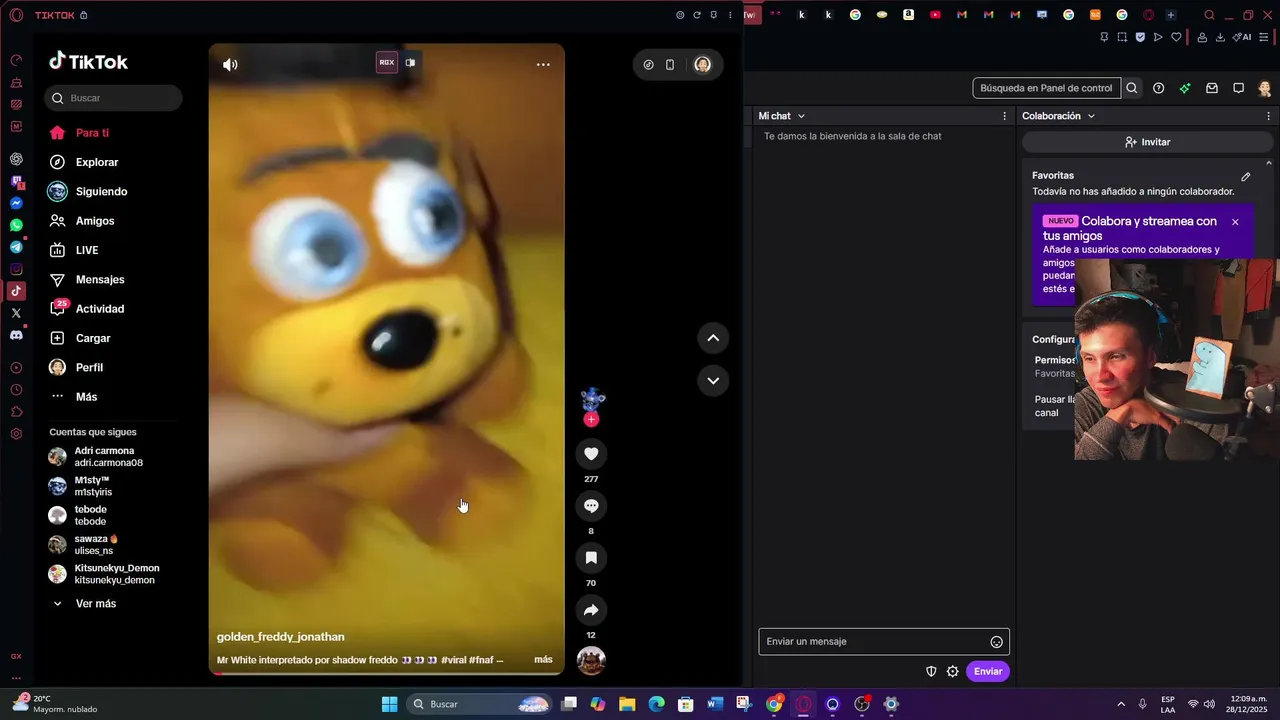Click the TikTok logo
Image resolution: width=1280 pixels, height=720 pixels.
89,61
